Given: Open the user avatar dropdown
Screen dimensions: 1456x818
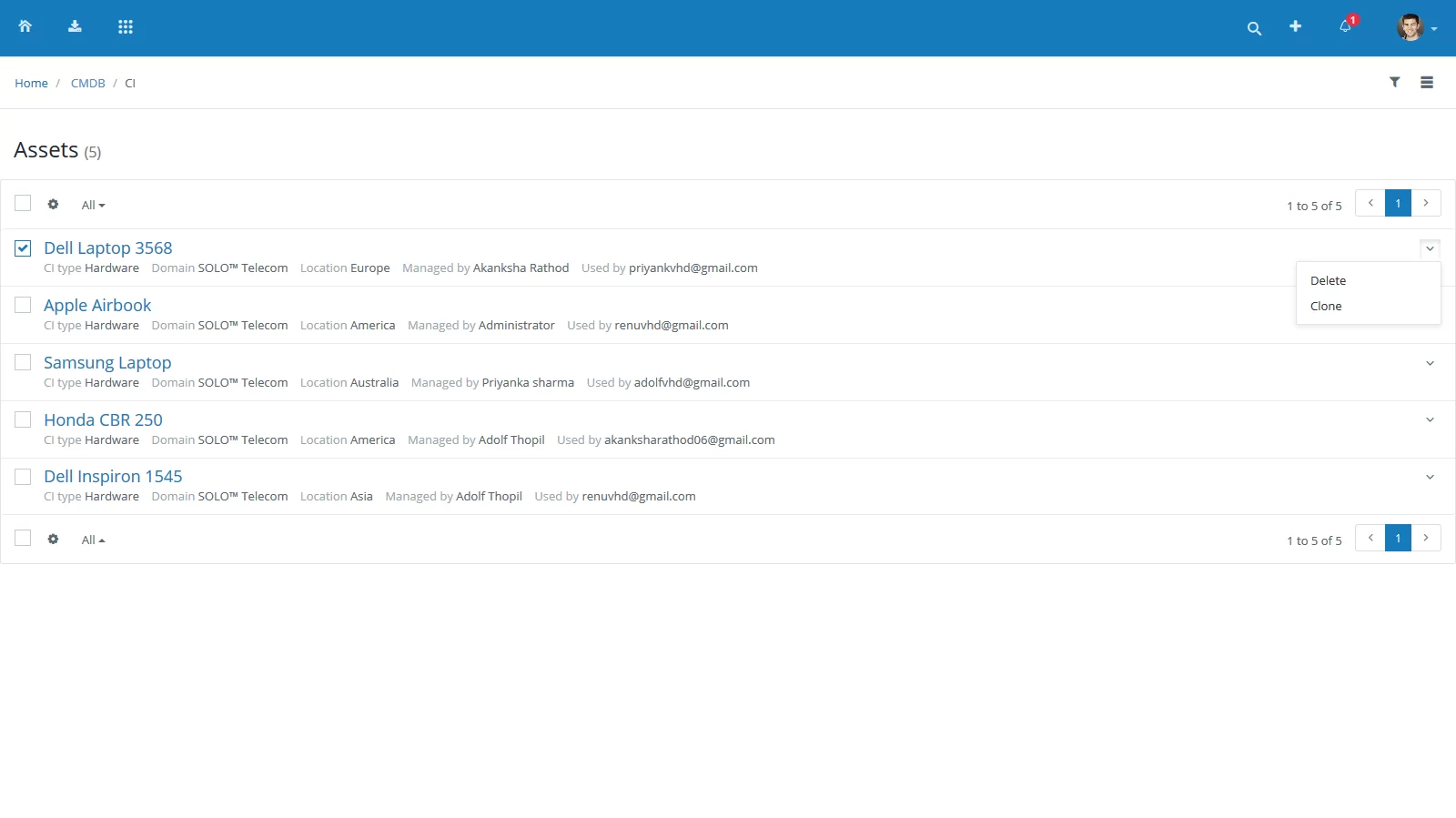Looking at the screenshot, I should (x=1416, y=27).
